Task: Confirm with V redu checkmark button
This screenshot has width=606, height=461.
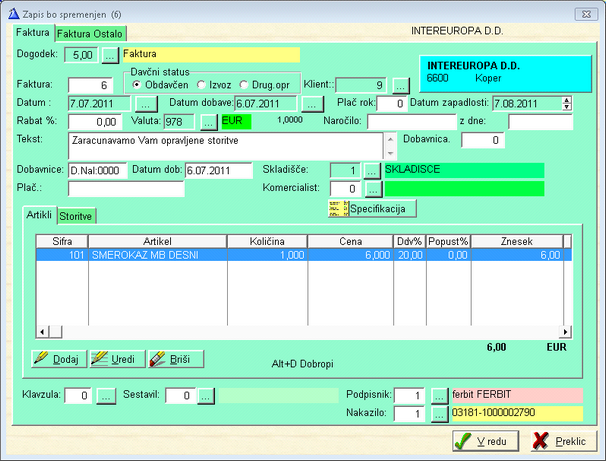Action: coord(485,441)
